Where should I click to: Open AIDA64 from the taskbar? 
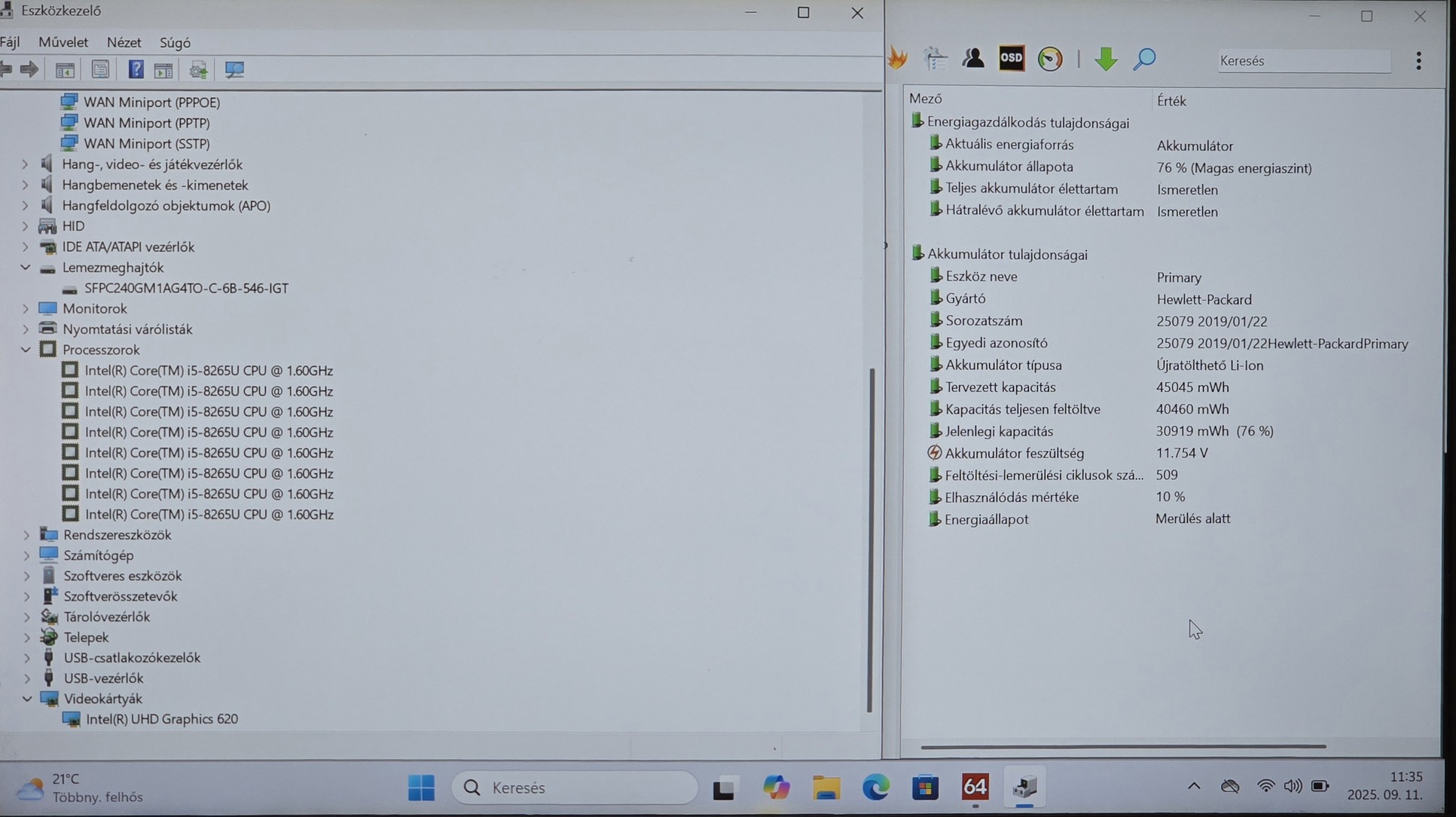975,788
